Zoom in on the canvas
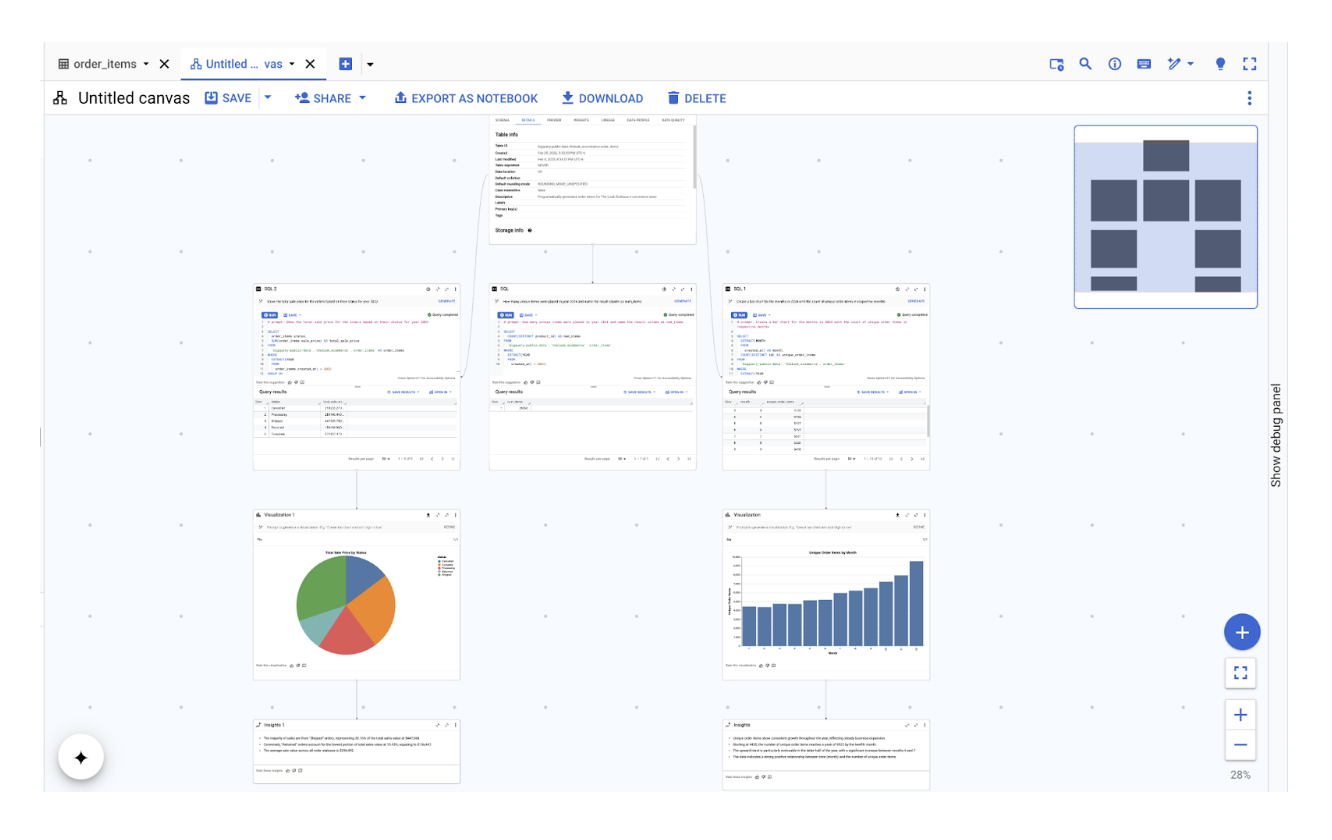The width and height of the screenshot is (1332, 840). pos(1241,715)
